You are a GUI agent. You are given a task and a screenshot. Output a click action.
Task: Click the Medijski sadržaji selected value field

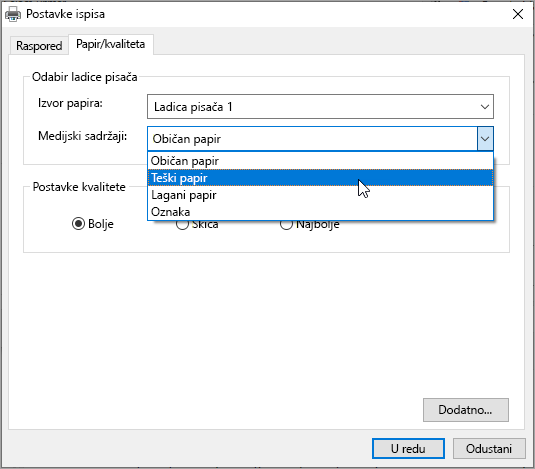(x=312, y=139)
